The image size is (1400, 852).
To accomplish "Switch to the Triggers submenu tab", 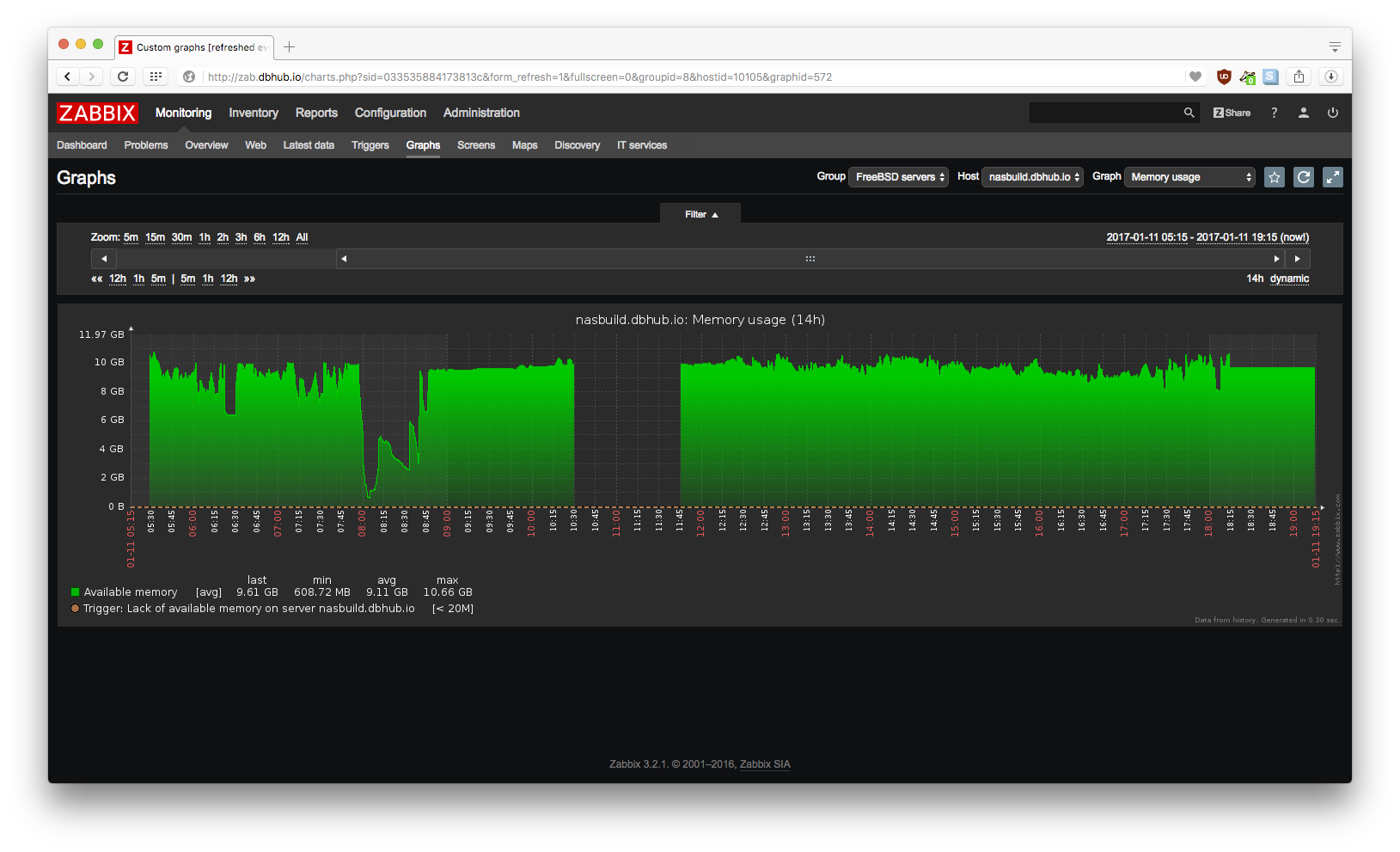I will [x=370, y=145].
